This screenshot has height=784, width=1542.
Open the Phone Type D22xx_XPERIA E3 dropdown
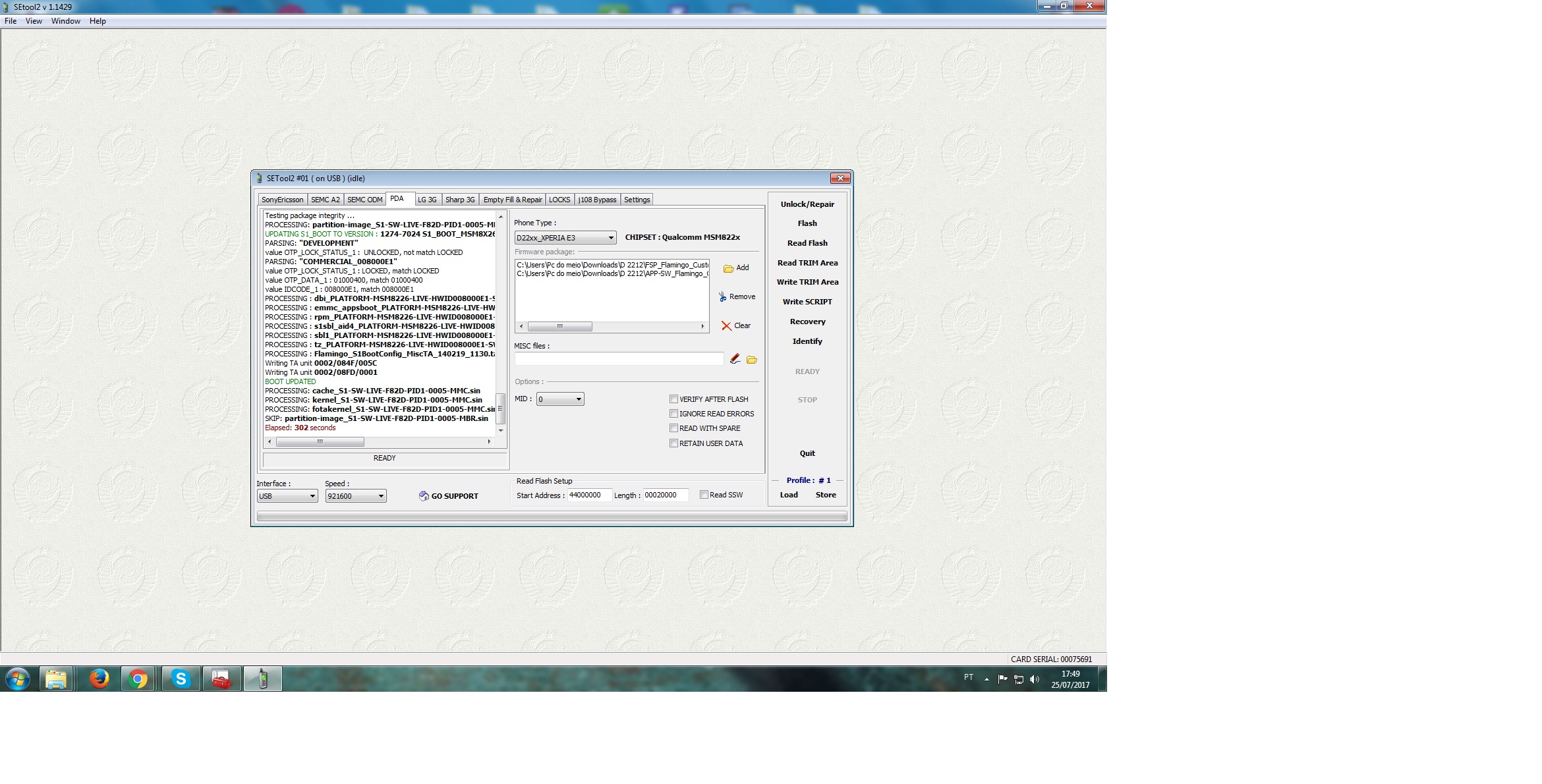click(565, 238)
